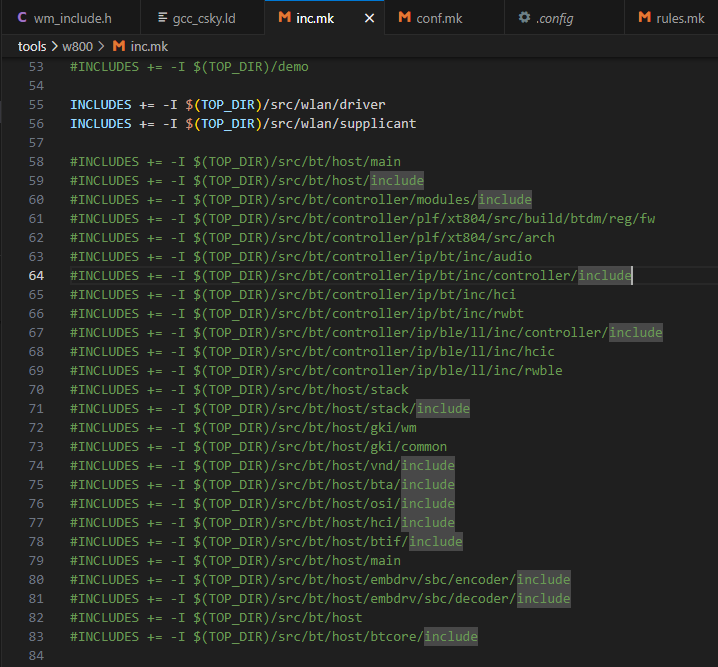Viewport: 718px width, 667px height.
Task: Click line number 64 in the gutter
Action: coord(36,276)
